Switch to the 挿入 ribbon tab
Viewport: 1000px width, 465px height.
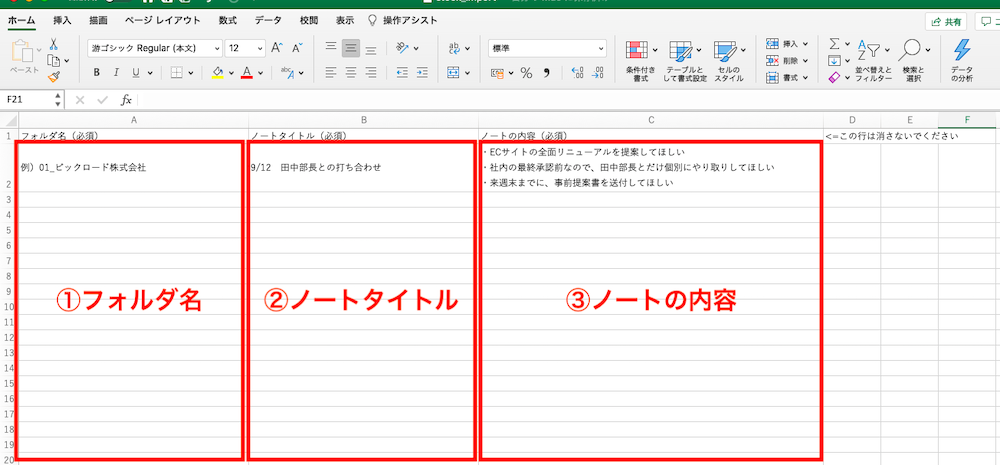point(62,20)
